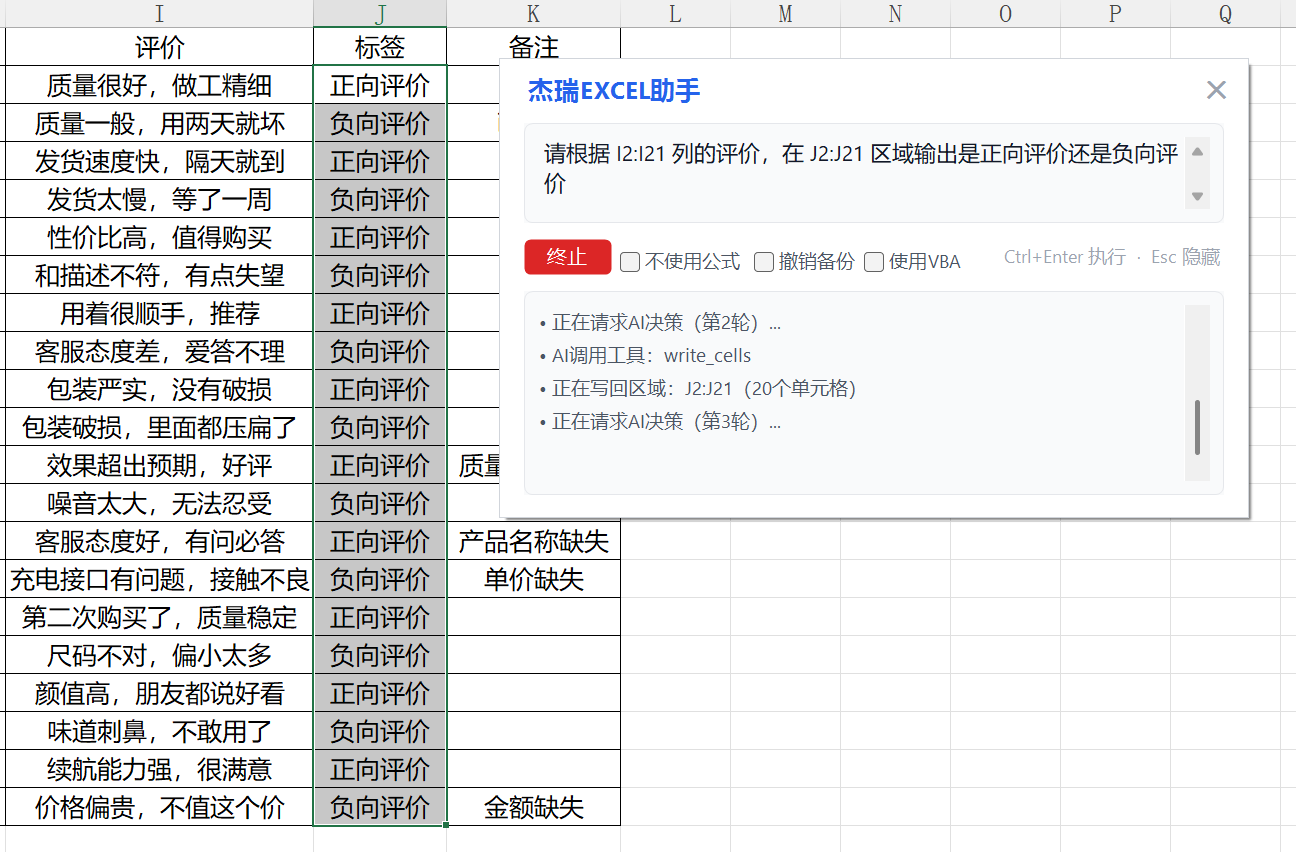
Task: Click cell with 价格偏贵，不值这个价
Action: pos(159,808)
